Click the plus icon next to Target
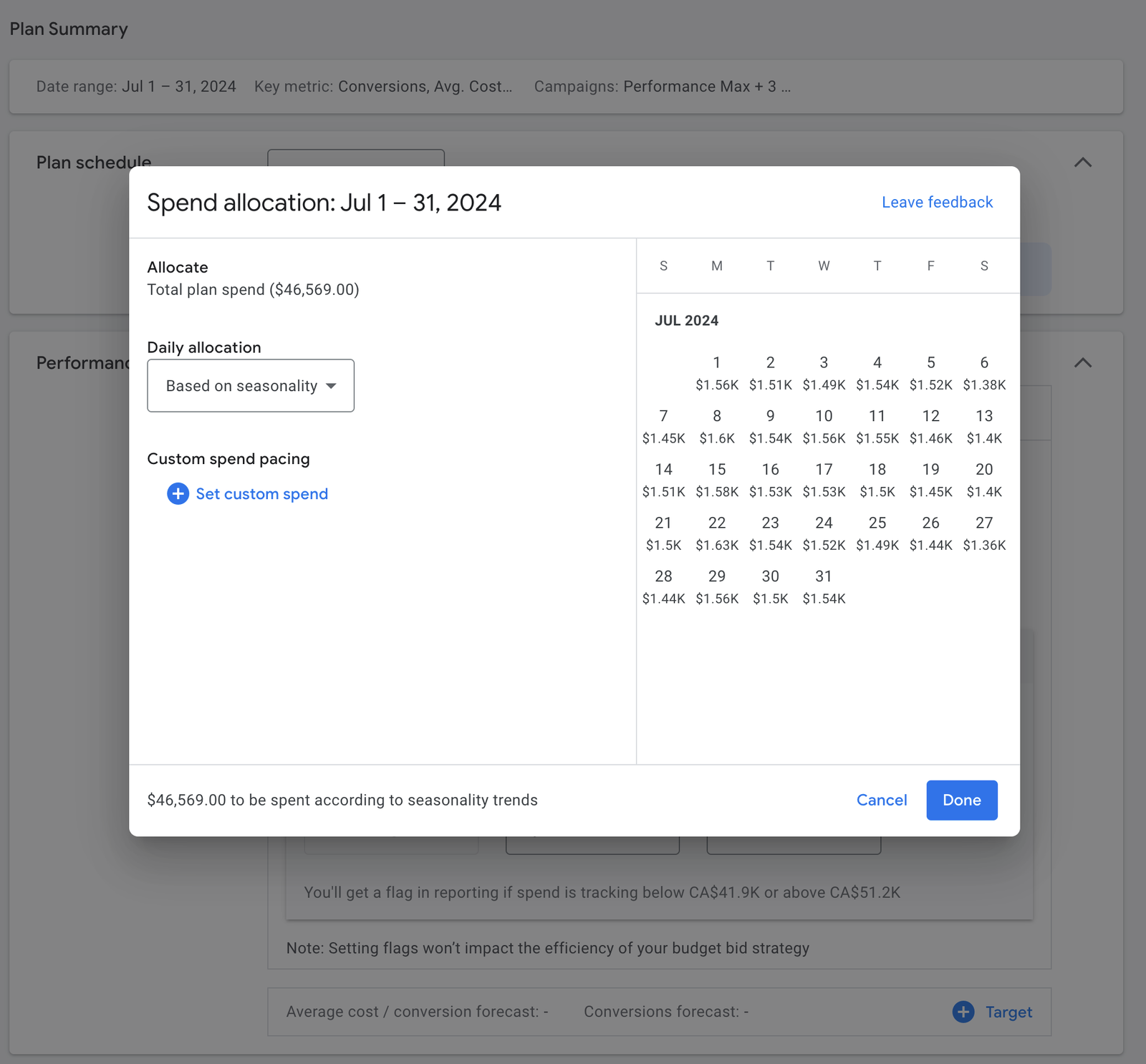The width and height of the screenshot is (1146, 1064). coord(963,1012)
